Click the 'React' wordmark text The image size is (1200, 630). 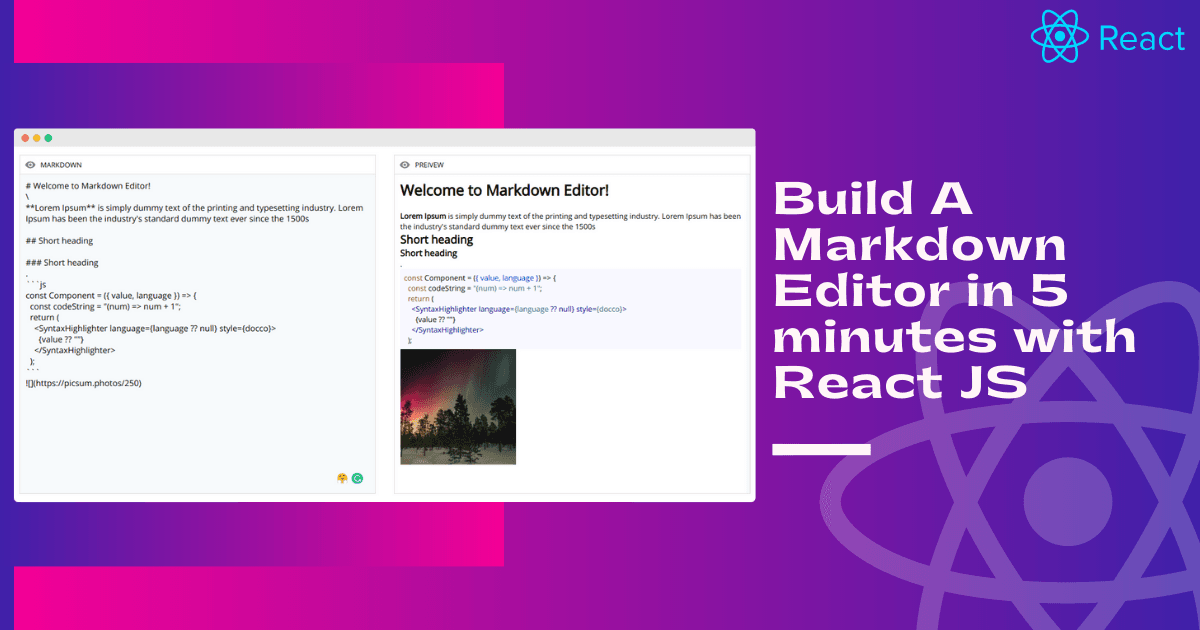pos(1141,38)
